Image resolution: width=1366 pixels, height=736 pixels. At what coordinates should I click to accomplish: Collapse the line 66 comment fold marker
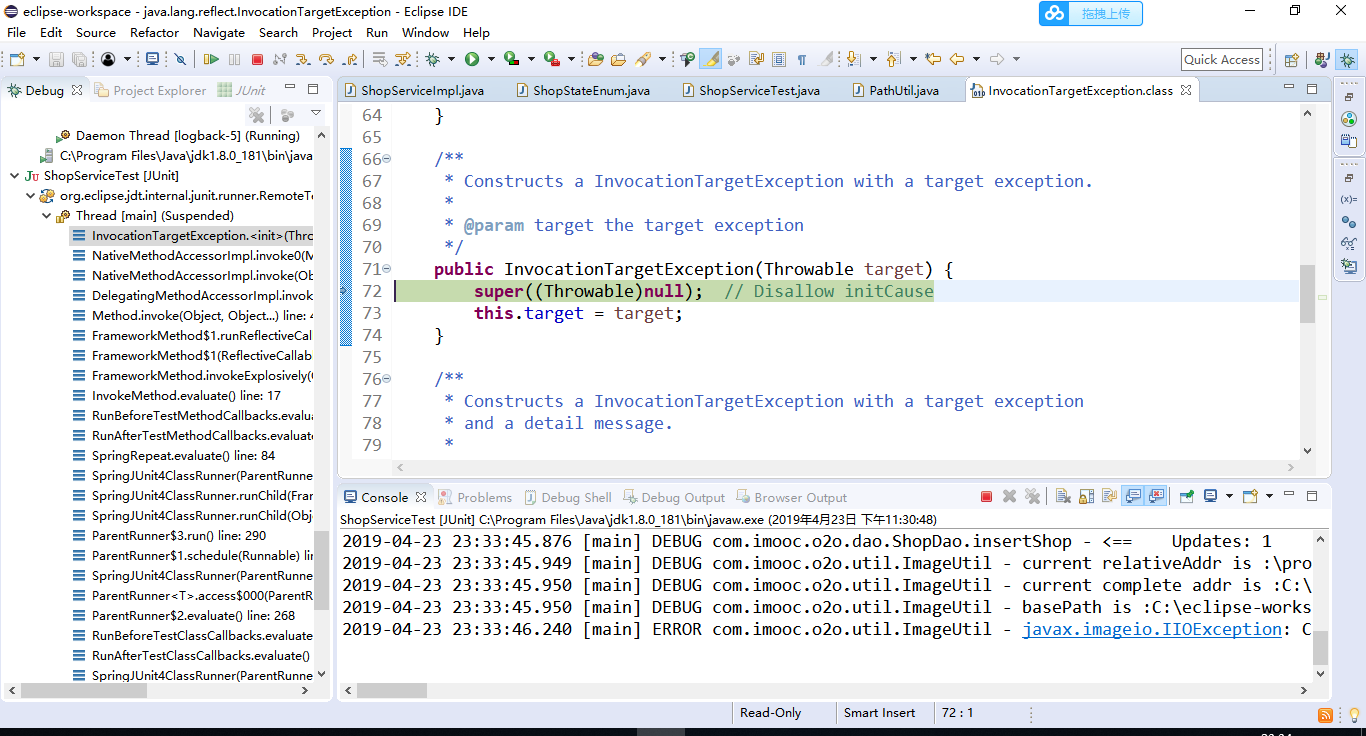point(387,159)
